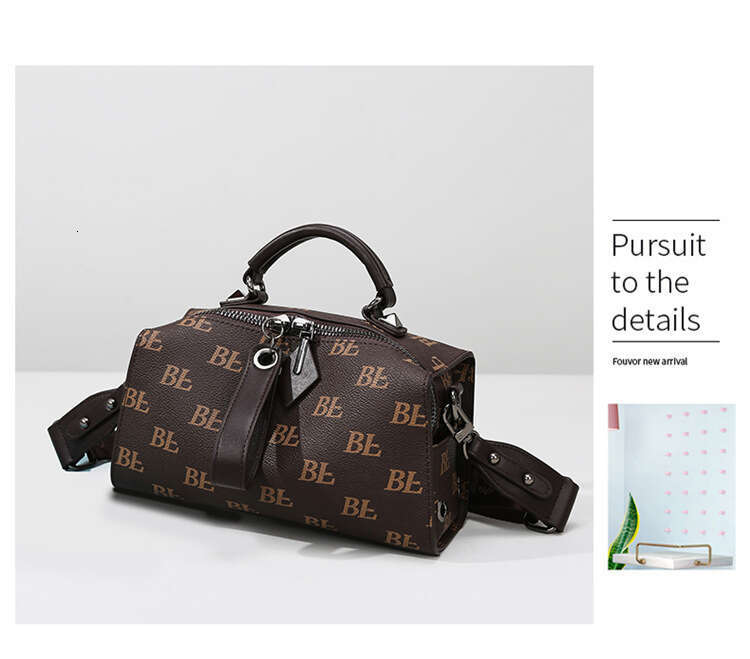This screenshot has width=750, height=659.
Task: Click the silver ring charm on the zipper
Action: 264,358
